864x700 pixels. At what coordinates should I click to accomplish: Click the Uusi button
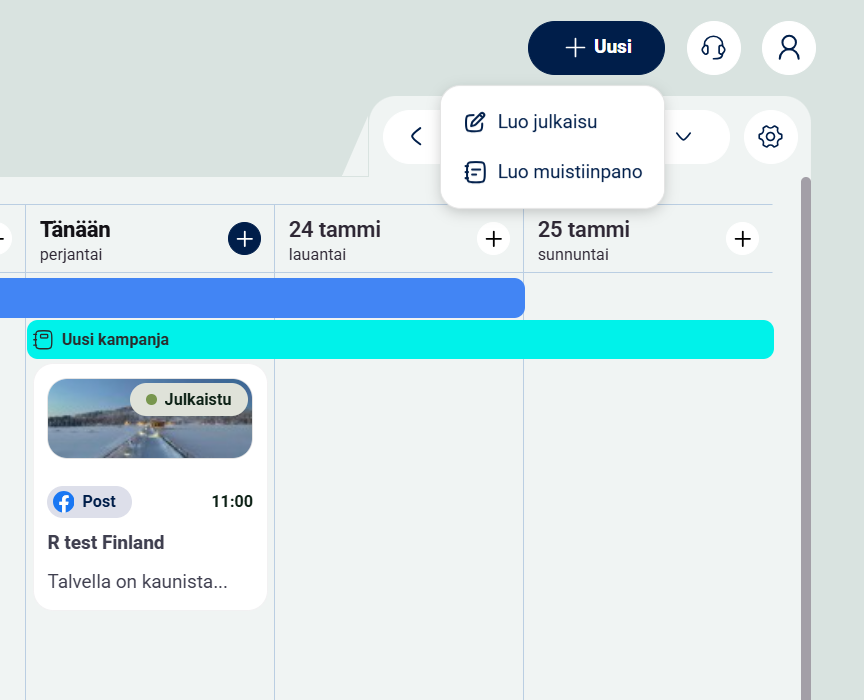pos(596,47)
